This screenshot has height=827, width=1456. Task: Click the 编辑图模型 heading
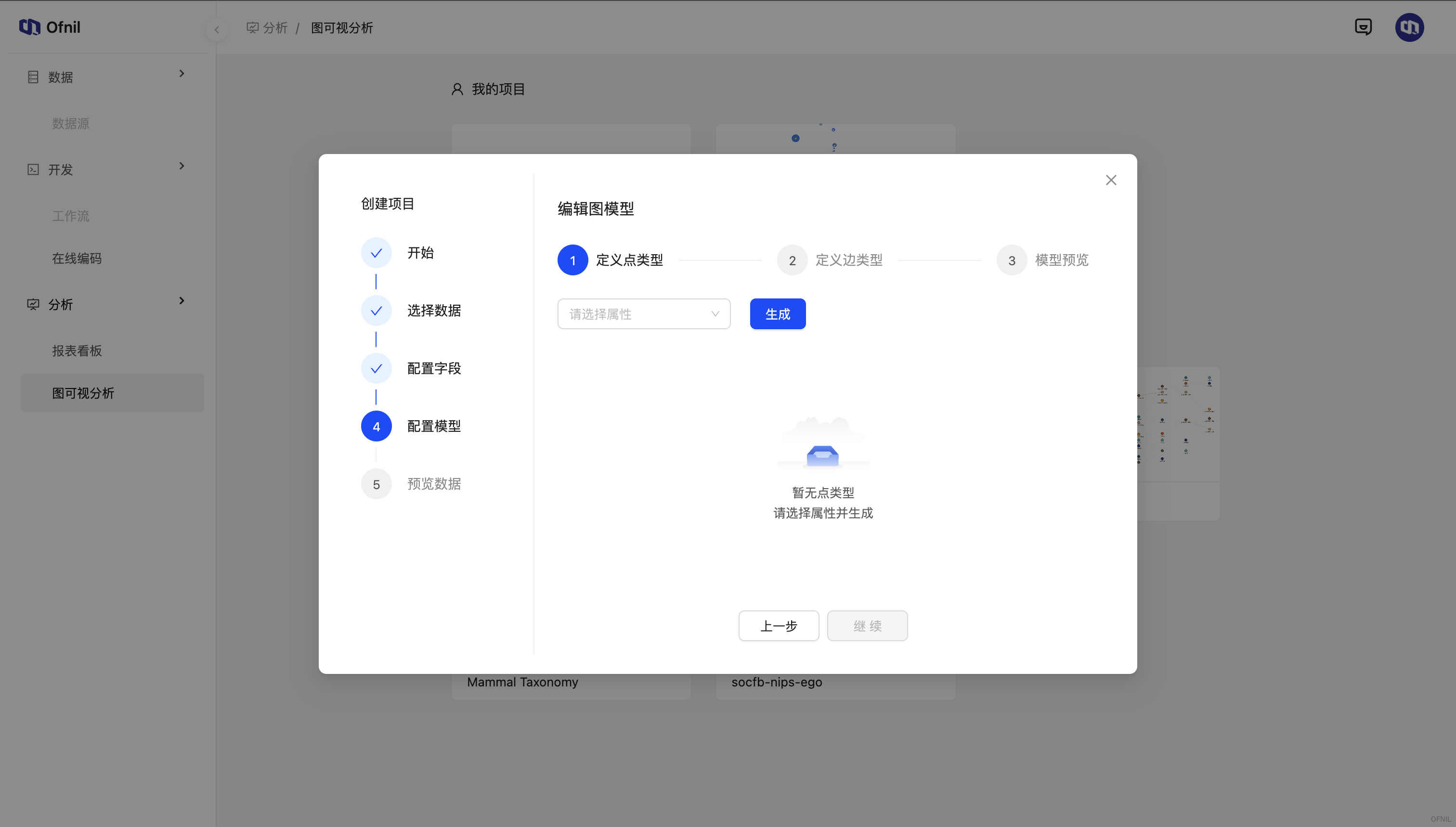pyautogui.click(x=596, y=209)
